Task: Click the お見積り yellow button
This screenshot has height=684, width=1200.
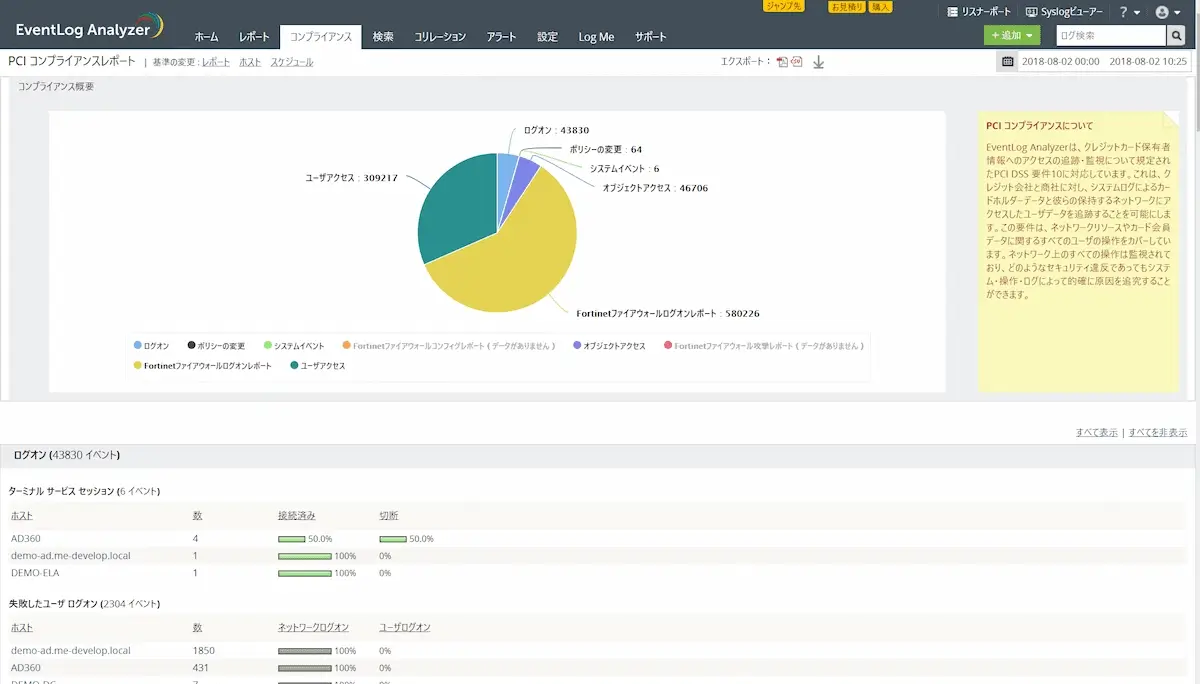Action: click(847, 6)
